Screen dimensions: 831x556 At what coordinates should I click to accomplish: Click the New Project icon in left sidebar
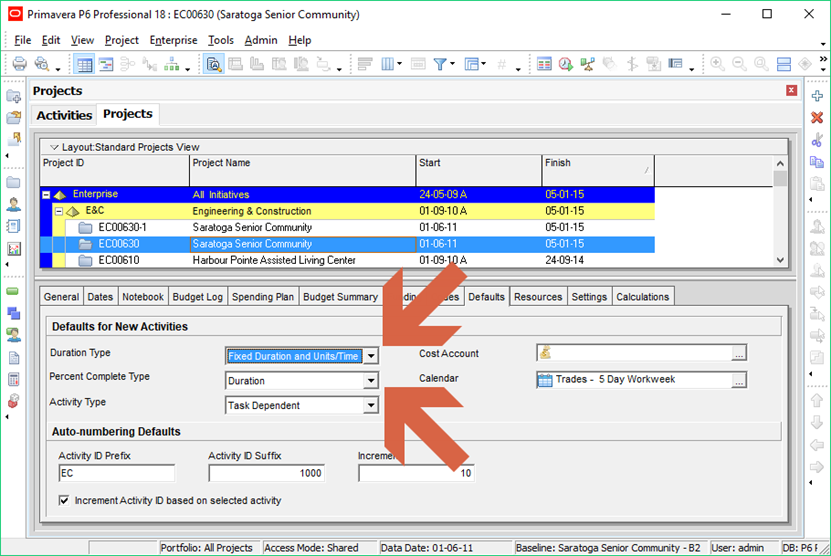[x=13, y=96]
